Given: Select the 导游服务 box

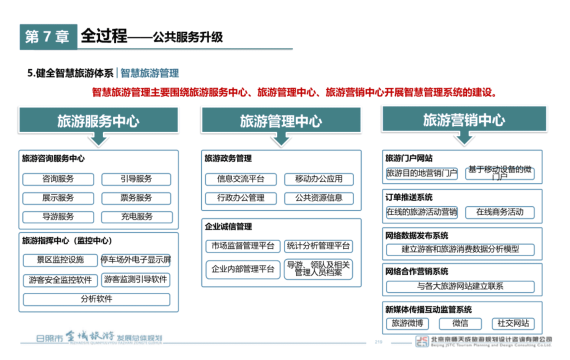Looking at the screenshot, I should click(x=58, y=217).
